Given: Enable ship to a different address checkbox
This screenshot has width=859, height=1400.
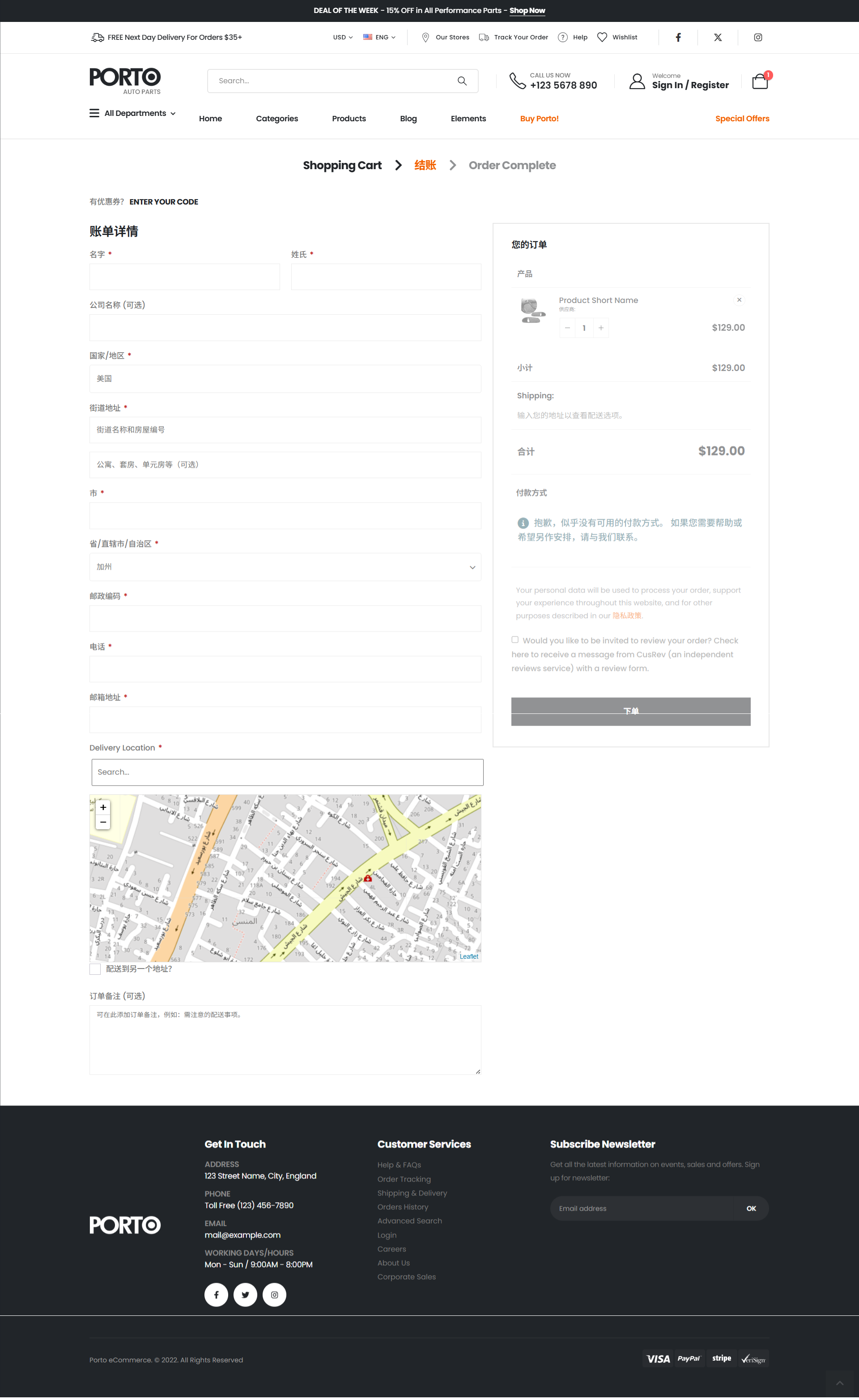Looking at the screenshot, I should coord(95,969).
